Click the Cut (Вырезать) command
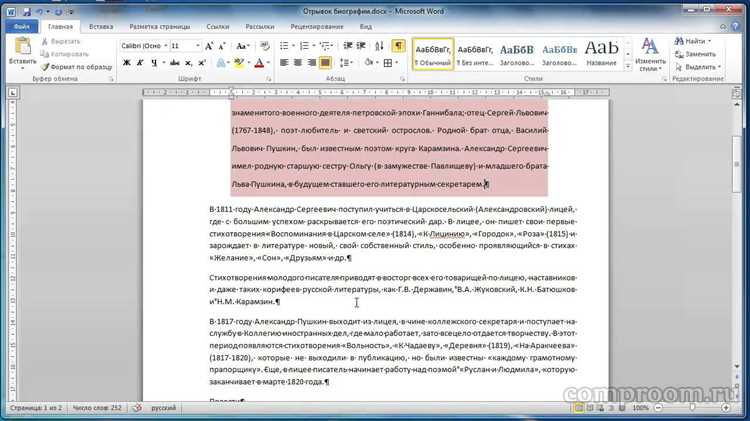The height and width of the screenshot is (421, 750). click(x=60, y=42)
